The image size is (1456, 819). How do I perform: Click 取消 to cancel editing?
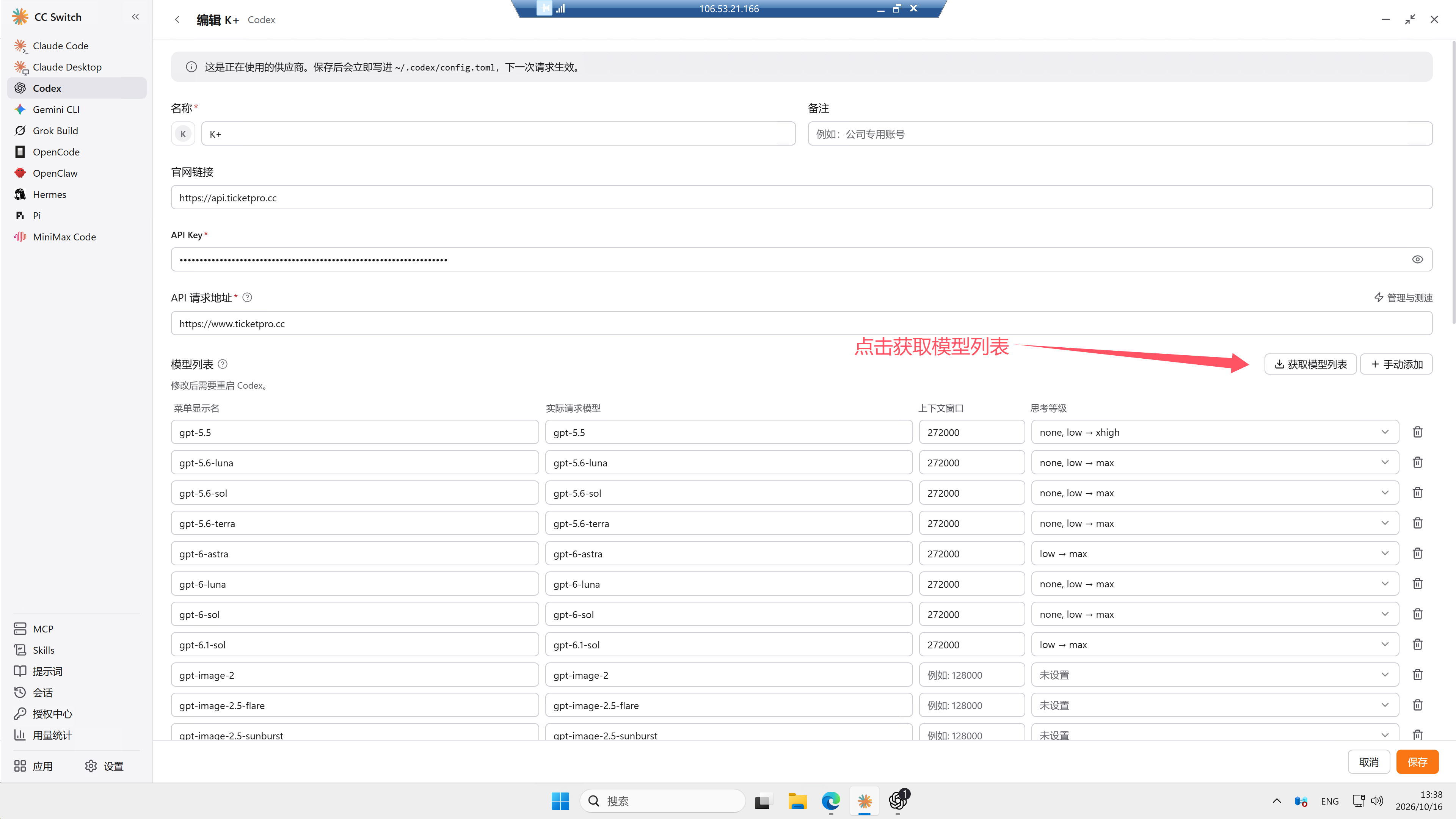(1368, 762)
